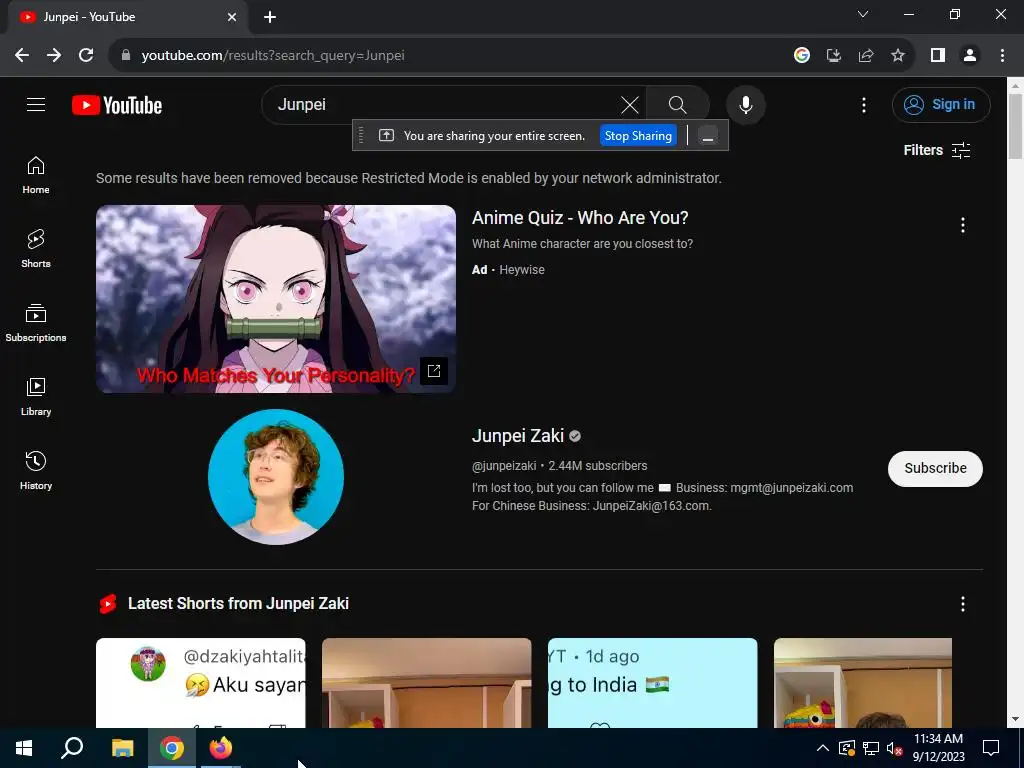Screen dimensions: 1024x768
Task: Open History in sidebar
Action: point(36,470)
